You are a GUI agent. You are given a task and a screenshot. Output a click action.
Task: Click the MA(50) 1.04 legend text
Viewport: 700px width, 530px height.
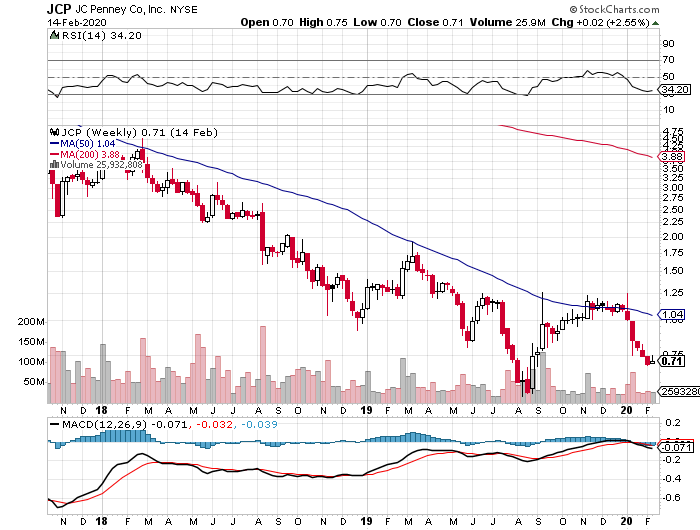[x=88, y=144]
